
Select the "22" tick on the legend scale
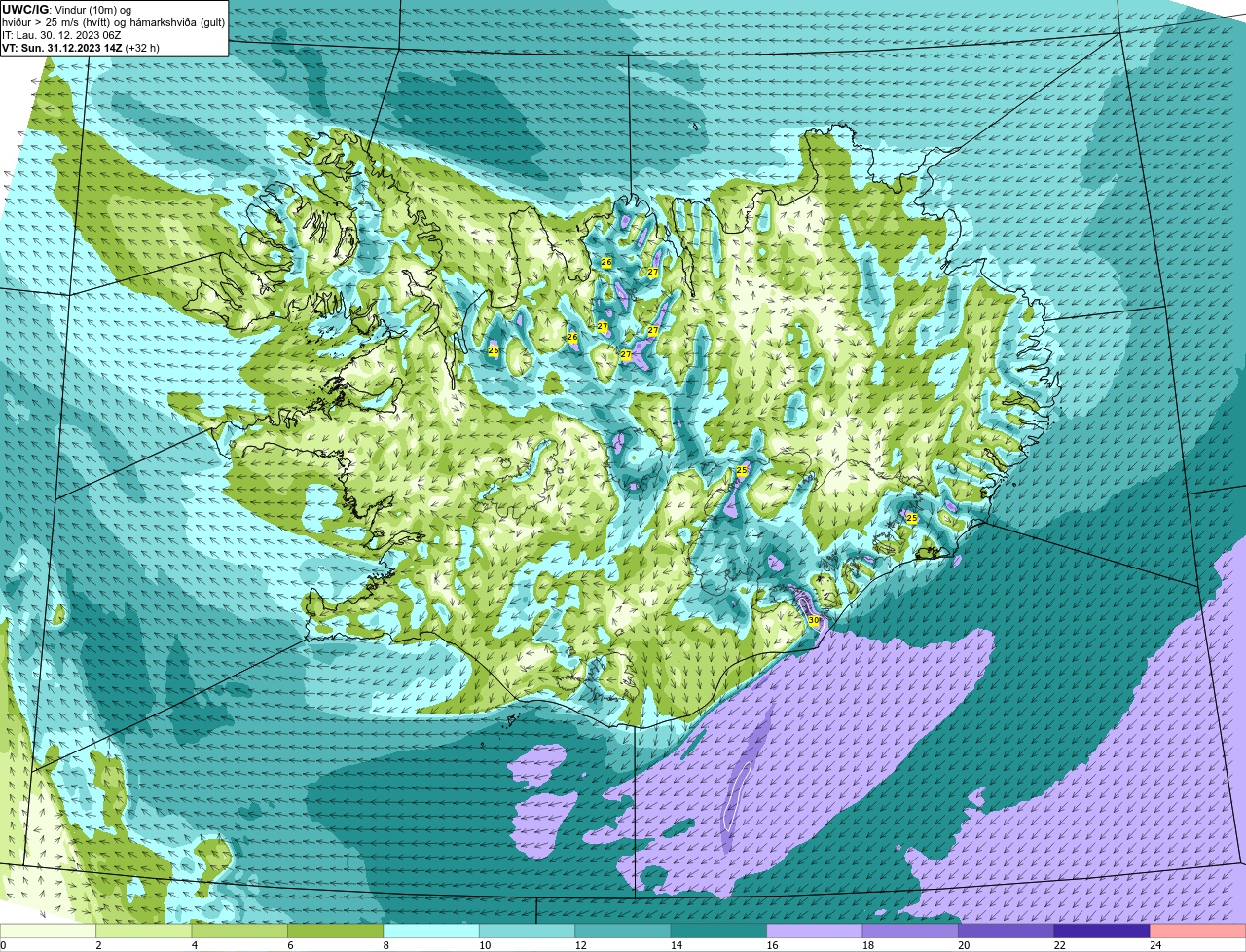pyautogui.click(x=1059, y=945)
